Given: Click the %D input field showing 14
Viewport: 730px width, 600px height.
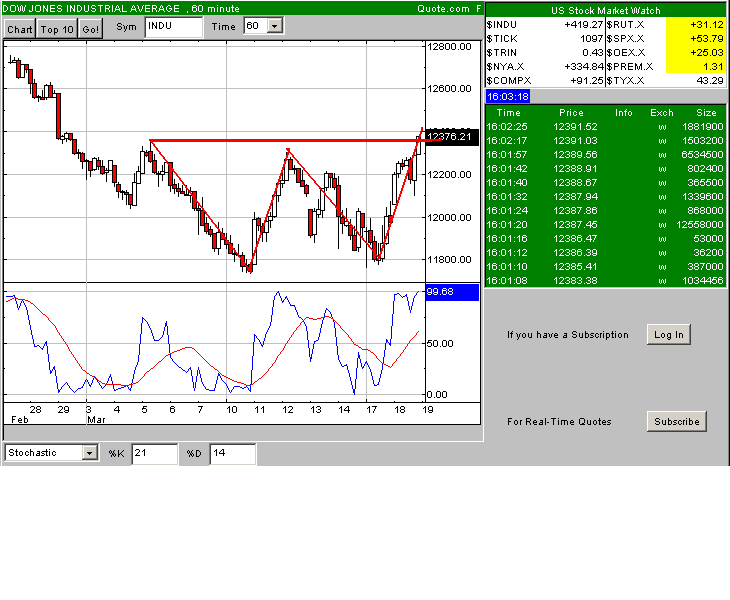Looking at the screenshot, I should point(233,453).
